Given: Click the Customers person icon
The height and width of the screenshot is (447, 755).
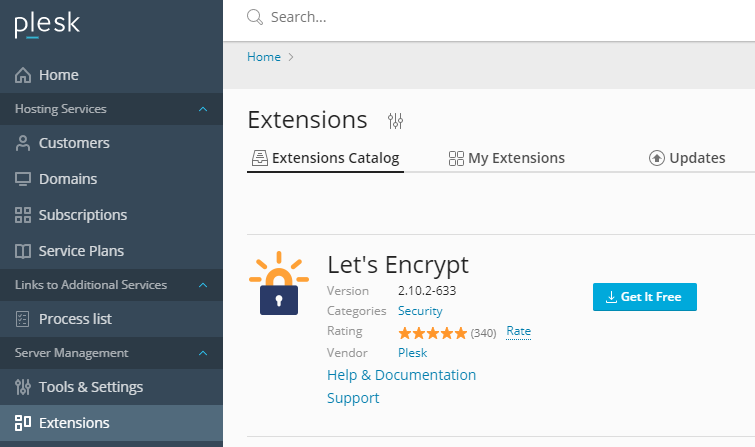Looking at the screenshot, I should (x=23, y=143).
